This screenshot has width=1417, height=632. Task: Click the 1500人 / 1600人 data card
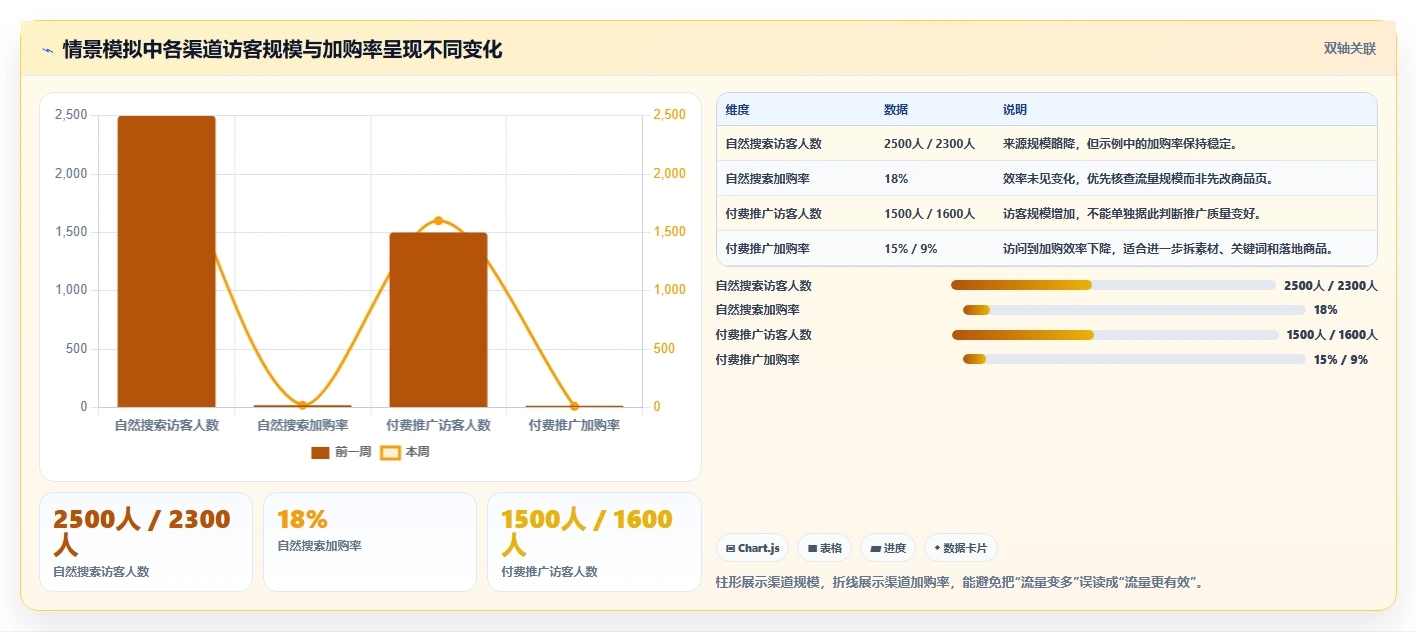click(594, 542)
